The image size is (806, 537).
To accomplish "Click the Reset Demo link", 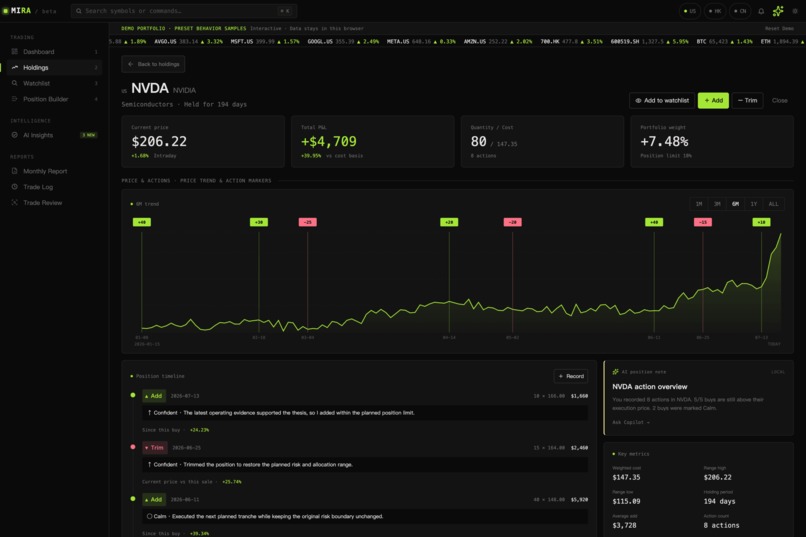I will 779,28.
